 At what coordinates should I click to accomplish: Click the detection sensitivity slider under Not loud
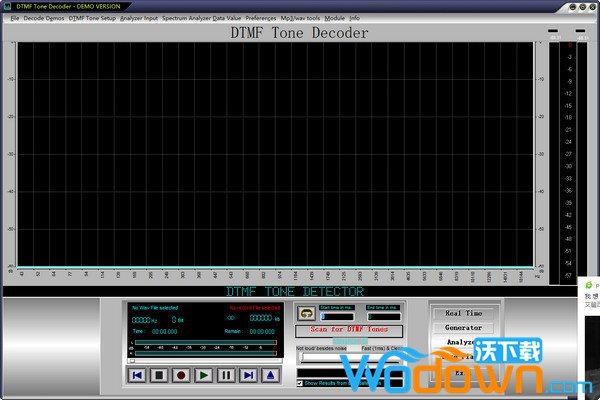(x=350, y=358)
